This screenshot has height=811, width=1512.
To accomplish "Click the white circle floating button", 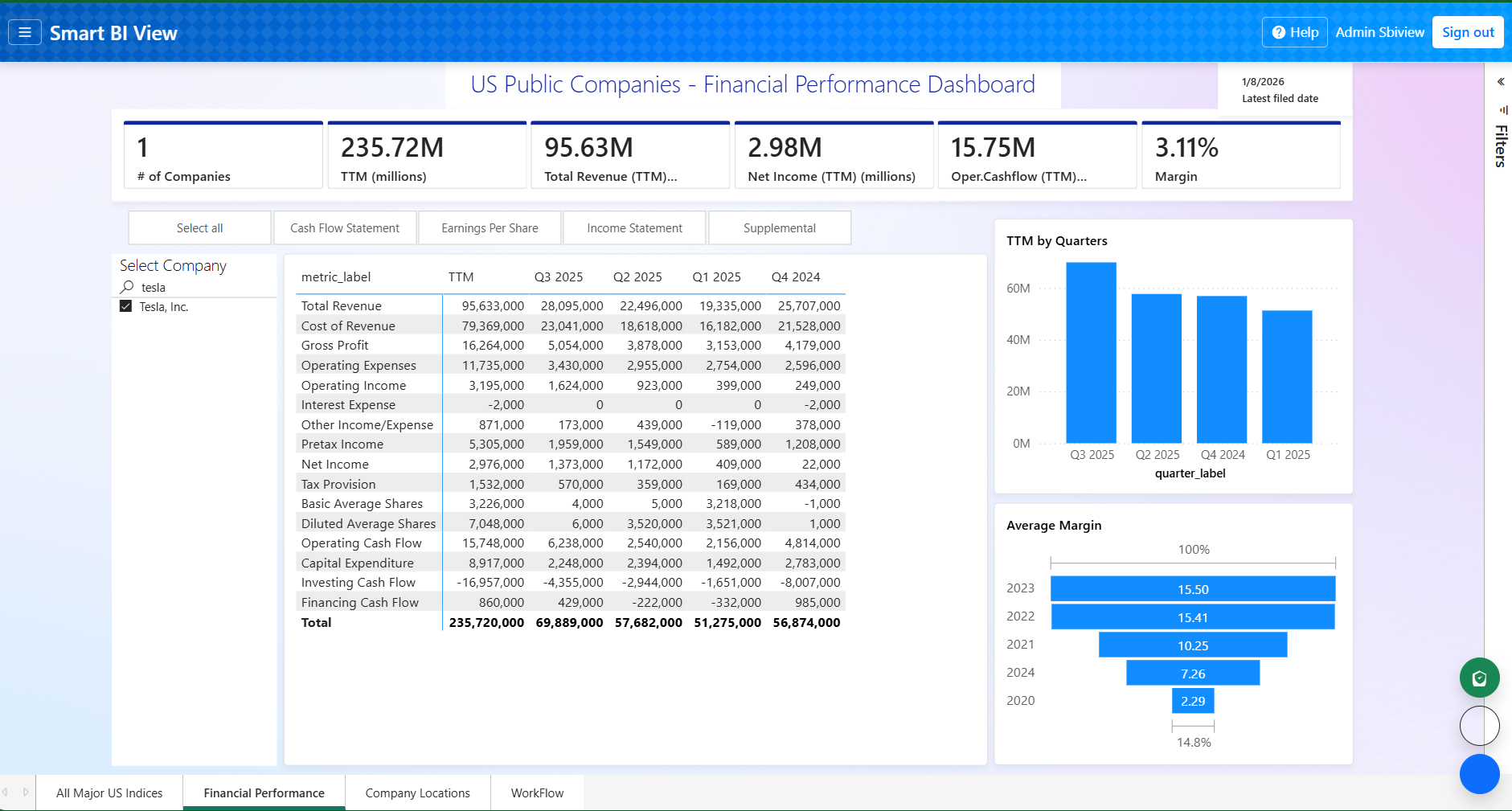I will [1479, 726].
